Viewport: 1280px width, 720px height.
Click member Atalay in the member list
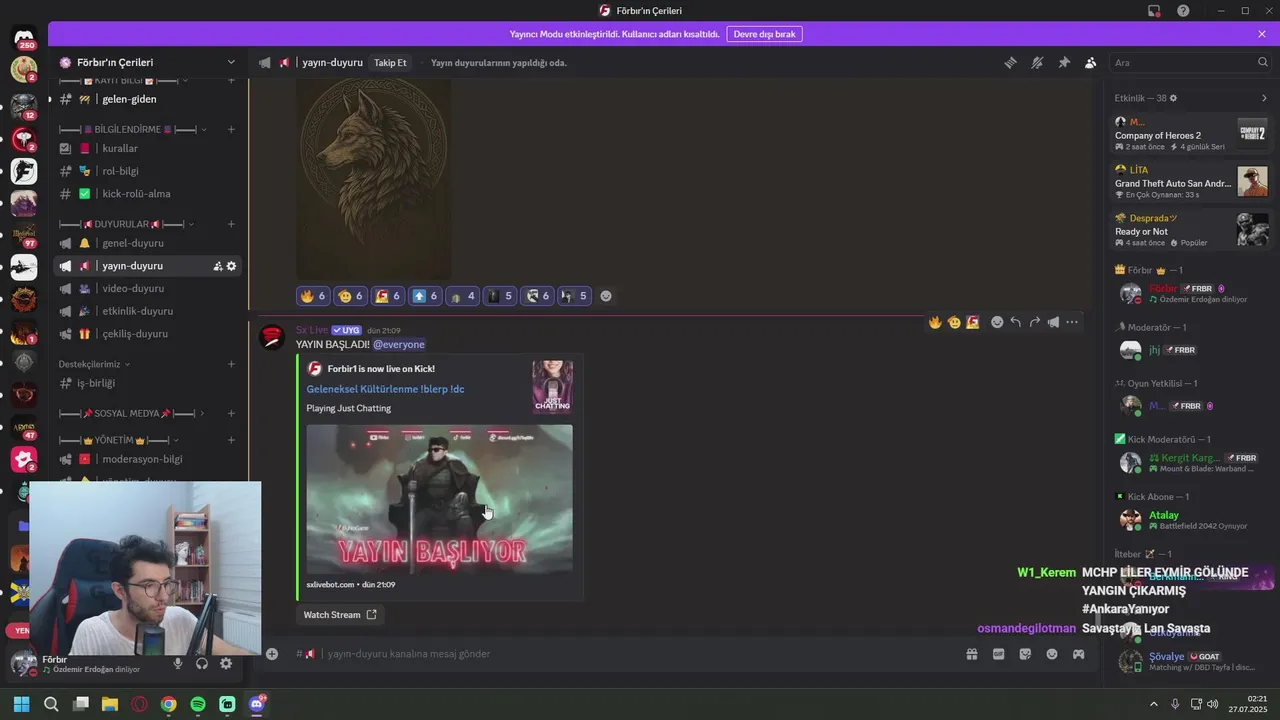click(x=1190, y=519)
